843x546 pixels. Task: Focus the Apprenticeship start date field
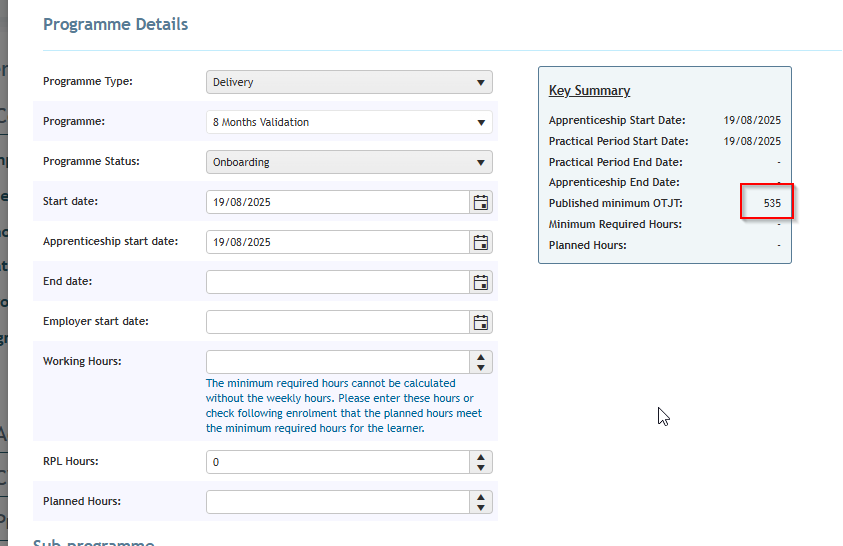pos(338,242)
